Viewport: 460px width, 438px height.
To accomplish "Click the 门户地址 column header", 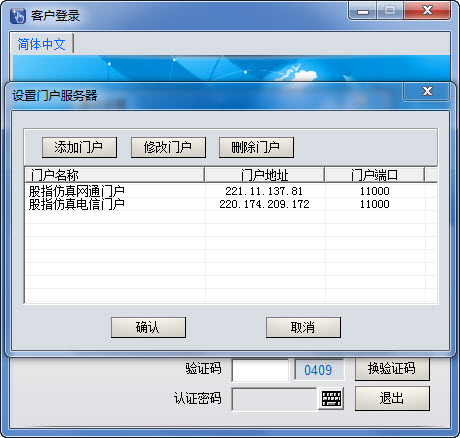I will coord(264,175).
